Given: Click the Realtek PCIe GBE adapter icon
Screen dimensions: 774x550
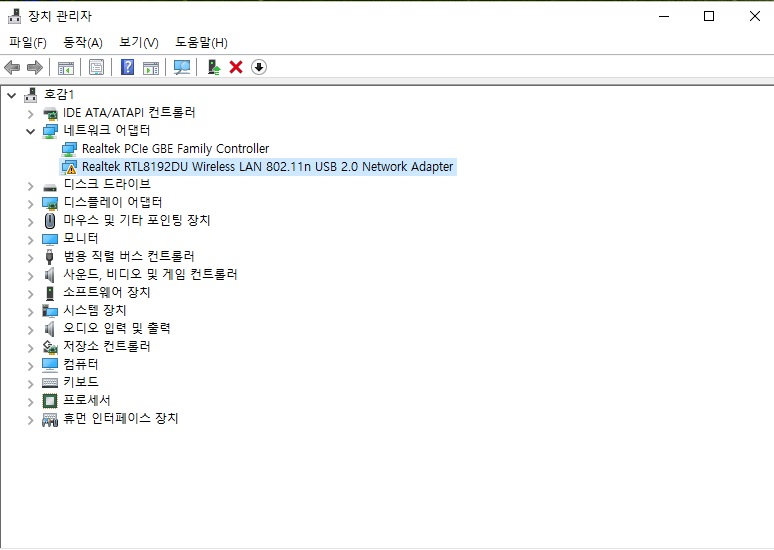Looking at the screenshot, I should pyautogui.click(x=69, y=149).
